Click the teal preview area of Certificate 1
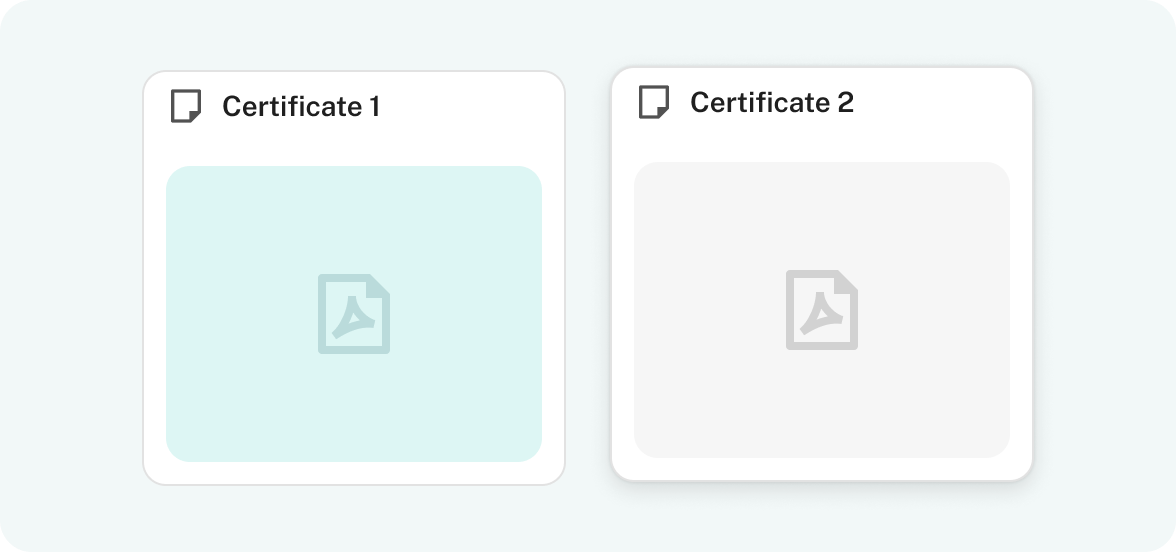The image size is (1176, 552). point(354,314)
